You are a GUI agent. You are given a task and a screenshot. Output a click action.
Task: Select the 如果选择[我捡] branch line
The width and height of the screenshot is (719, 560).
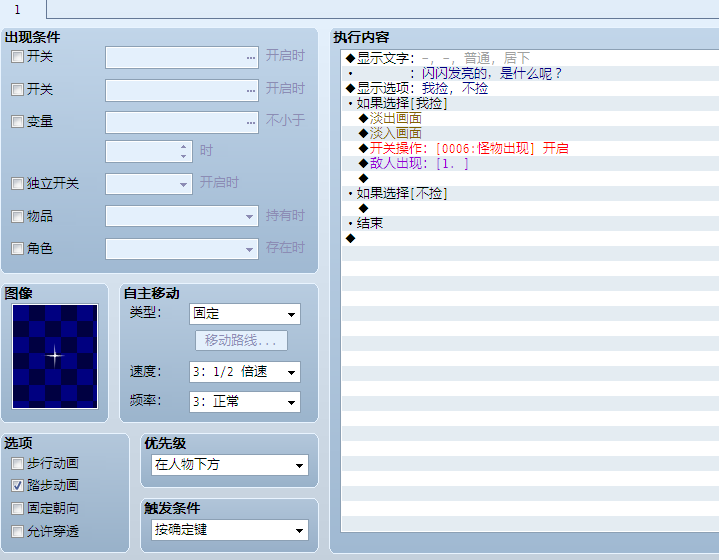[x=531, y=103]
